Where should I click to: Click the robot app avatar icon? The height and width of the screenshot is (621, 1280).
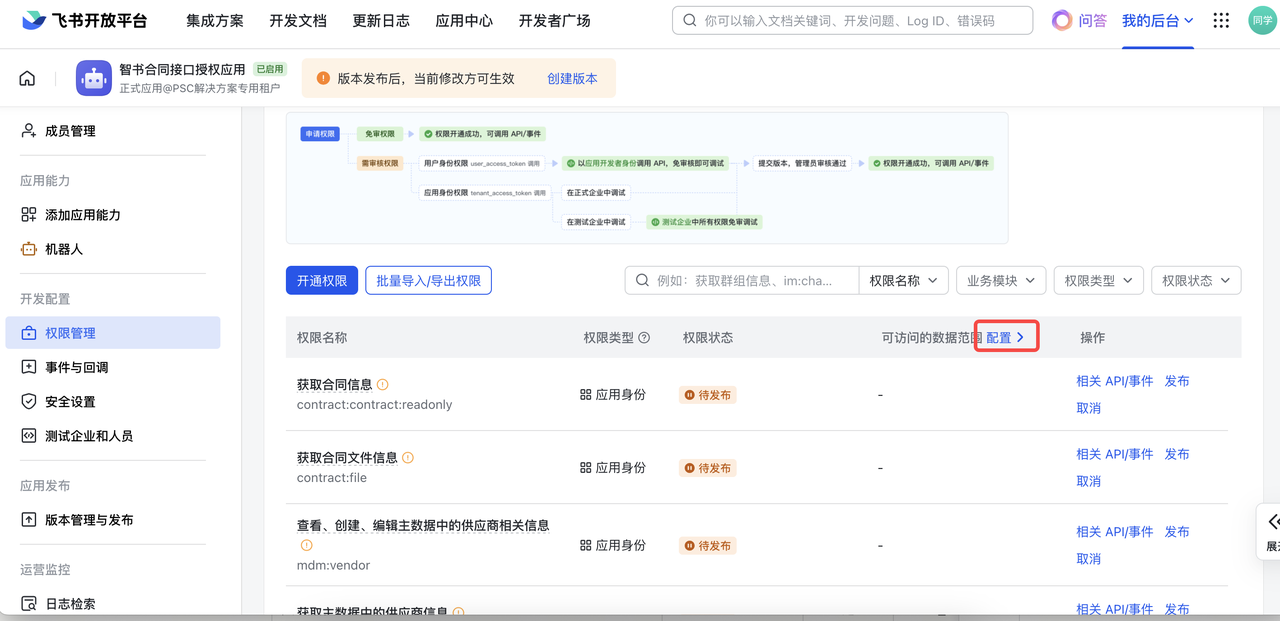coord(94,78)
